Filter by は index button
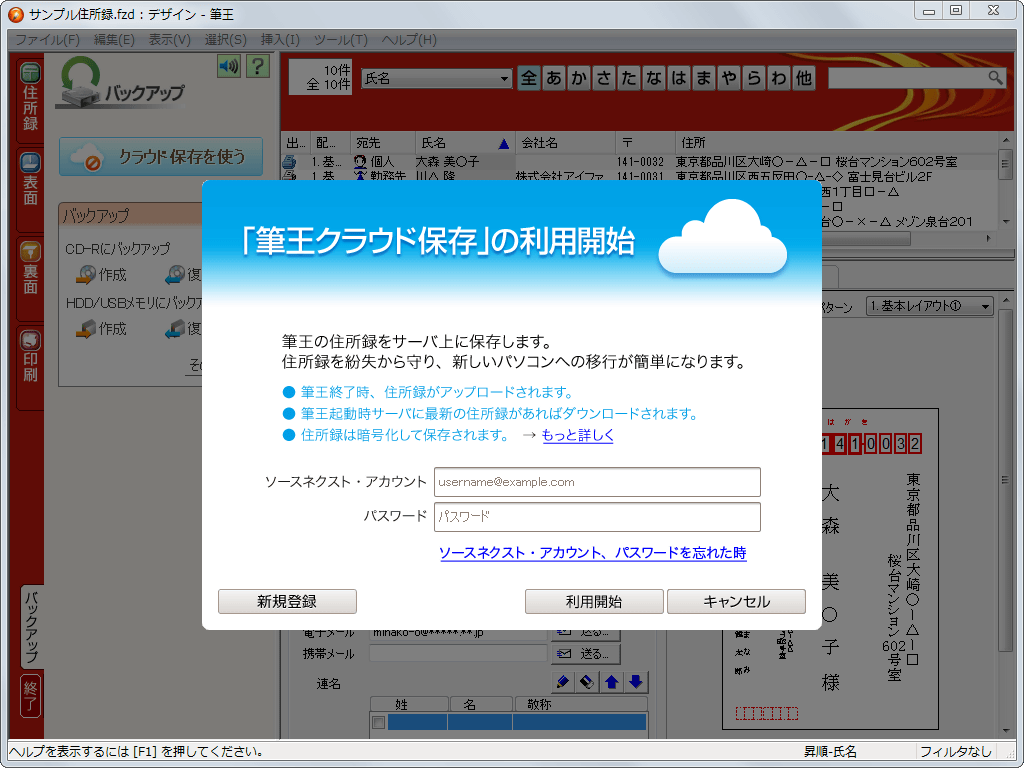The width and height of the screenshot is (1024, 768). (x=679, y=78)
